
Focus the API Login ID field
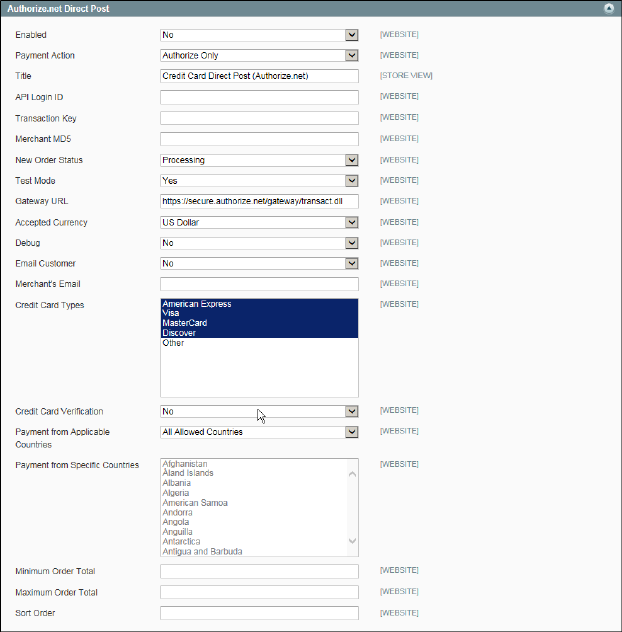pyautogui.click(x=259, y=97)
